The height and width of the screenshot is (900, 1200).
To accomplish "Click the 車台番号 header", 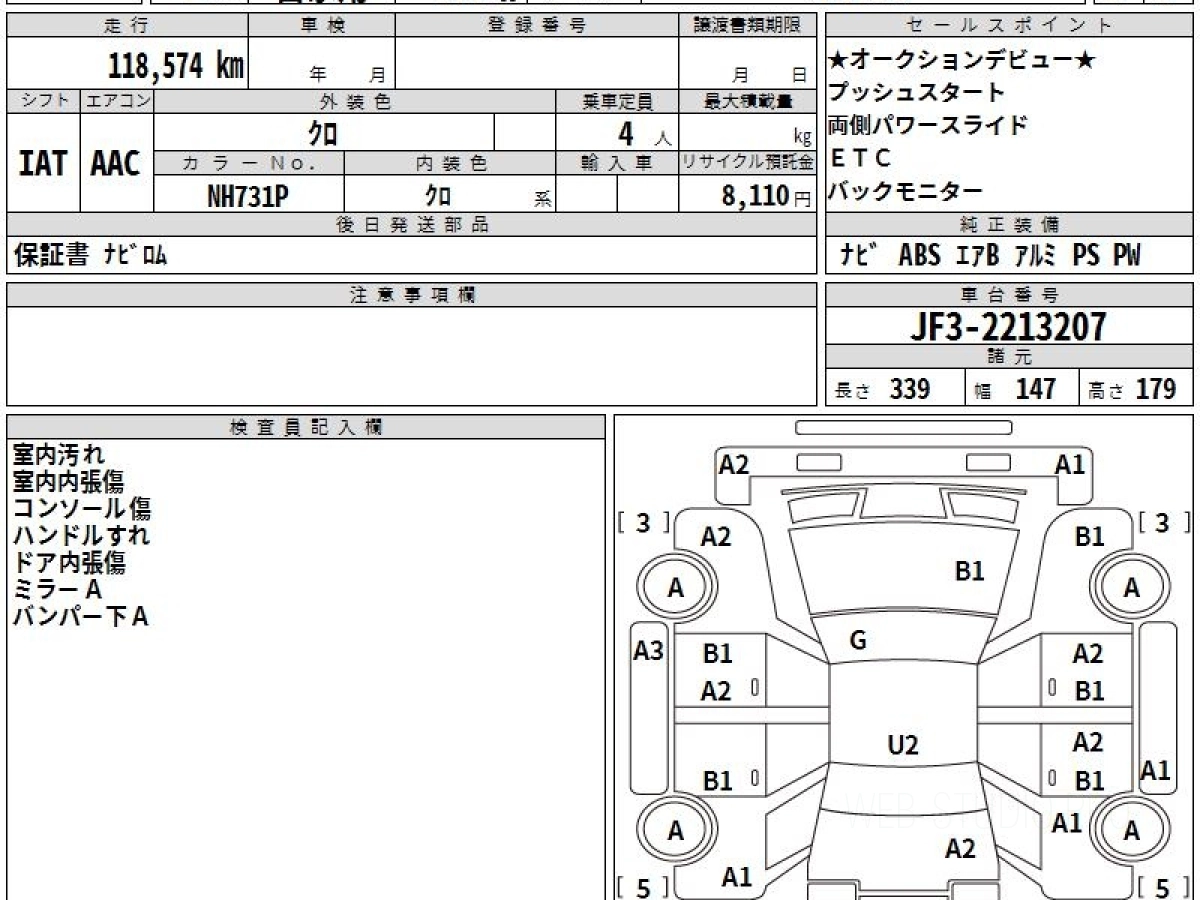I will point(1010,294).
